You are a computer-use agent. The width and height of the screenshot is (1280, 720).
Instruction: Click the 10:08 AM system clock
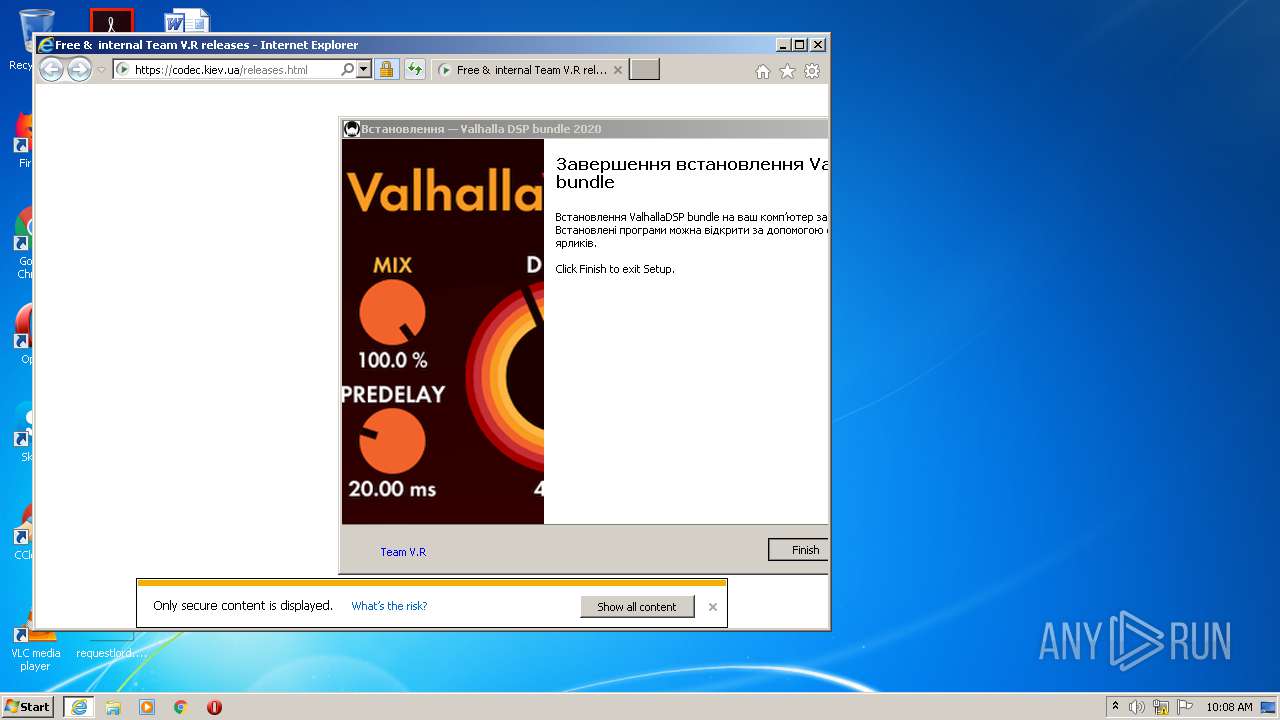point(1229,707)
